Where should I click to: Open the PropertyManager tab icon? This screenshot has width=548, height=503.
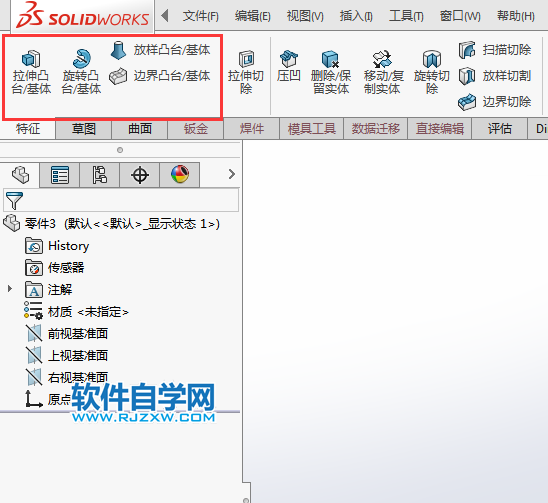[x=60, y=175]
